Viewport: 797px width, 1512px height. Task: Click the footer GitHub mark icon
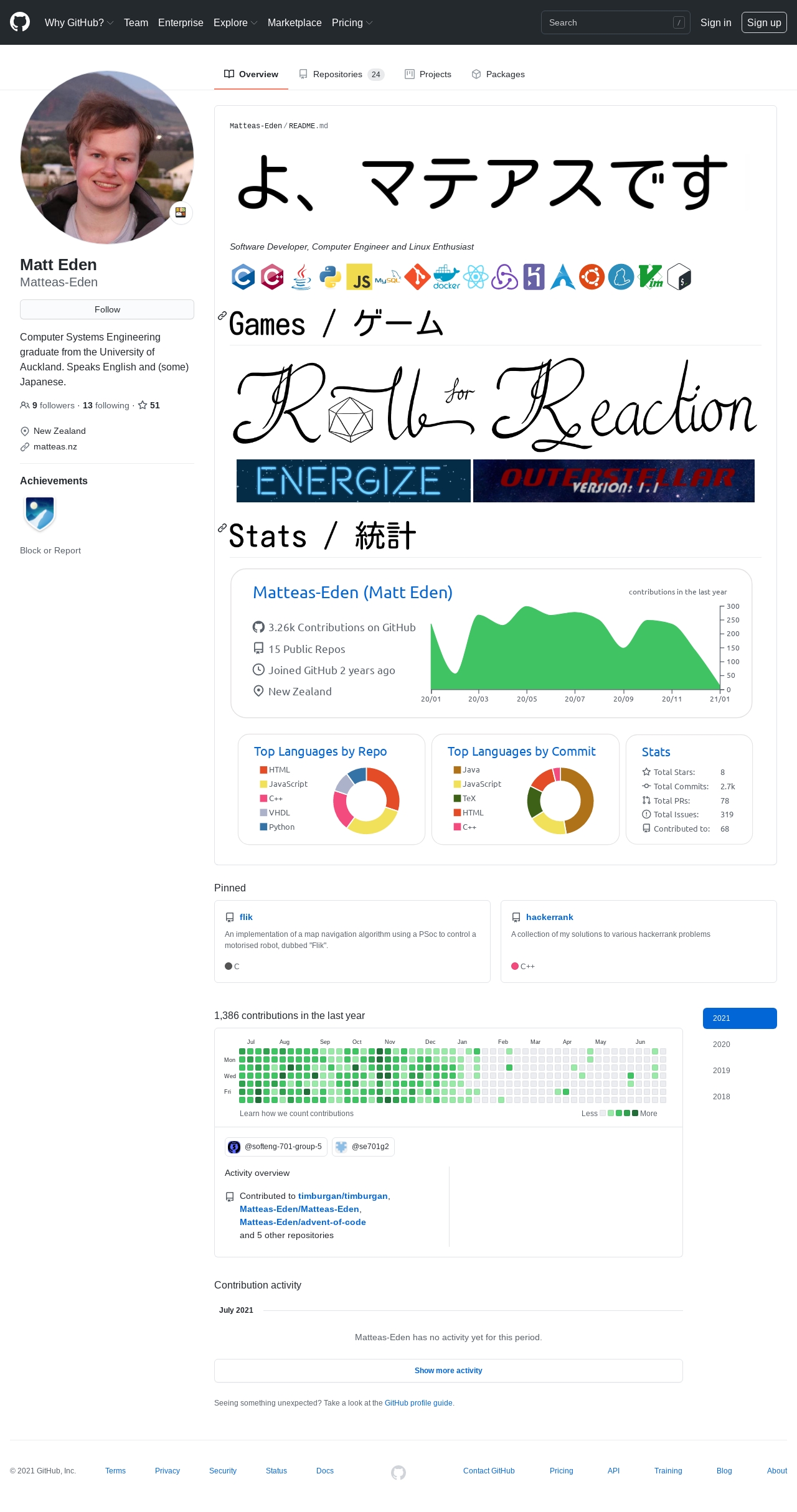398,1472
